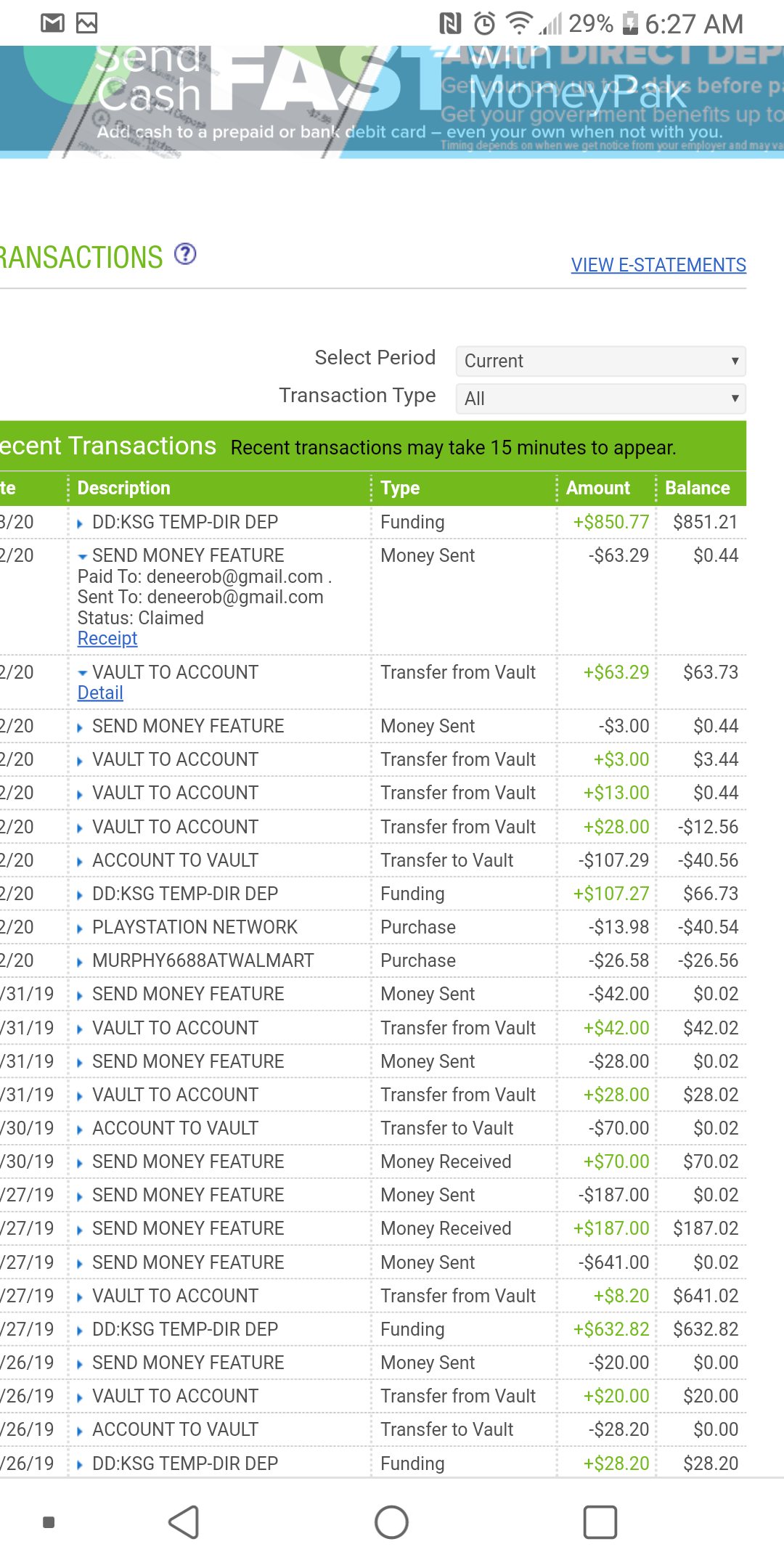Open the View E-Statements link
Image resolution: width=784 pixels, height=1568 pixels.
pos(658,265)
